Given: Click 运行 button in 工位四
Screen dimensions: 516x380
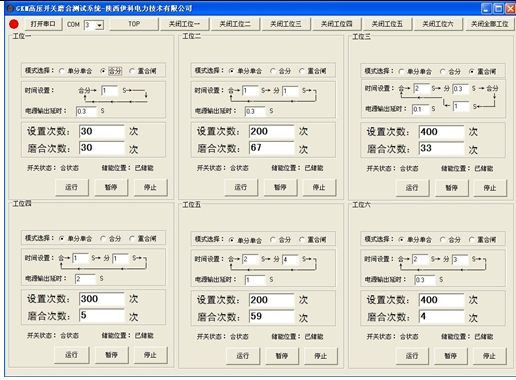Looking at the screenshot, I should tap(71, 355).
